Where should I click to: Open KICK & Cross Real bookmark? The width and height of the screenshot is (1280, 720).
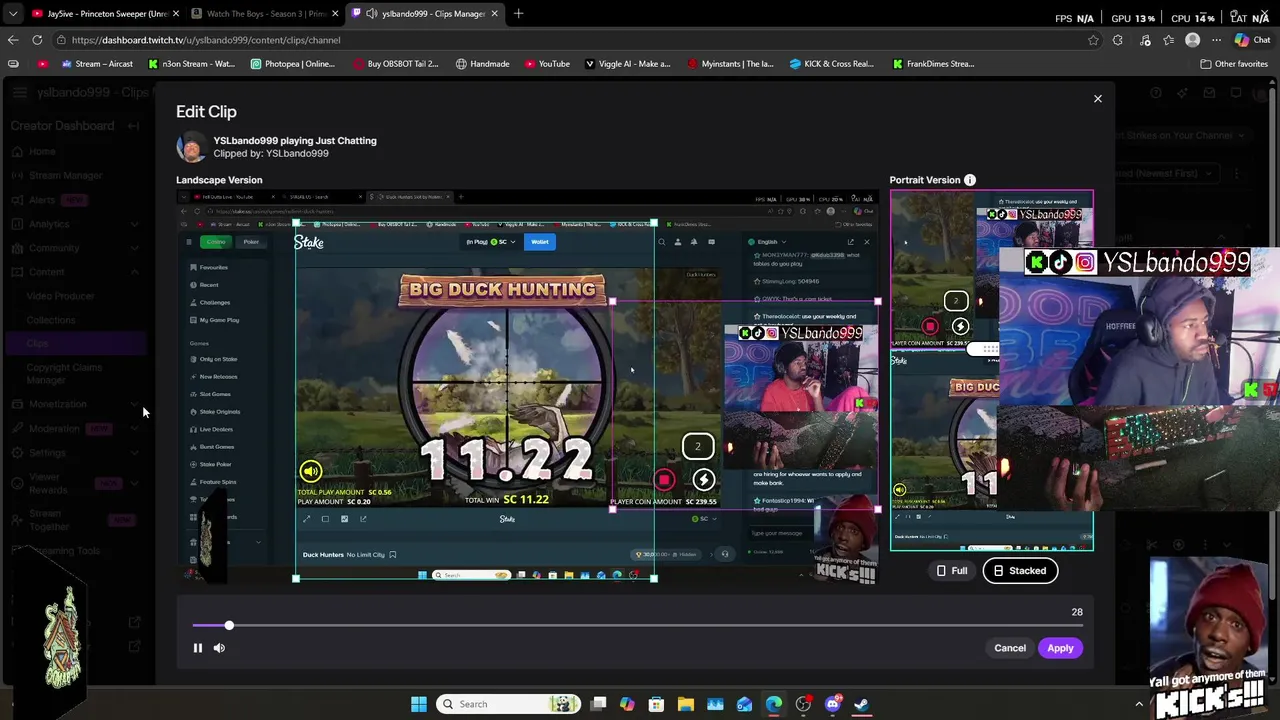pos(832,64)
